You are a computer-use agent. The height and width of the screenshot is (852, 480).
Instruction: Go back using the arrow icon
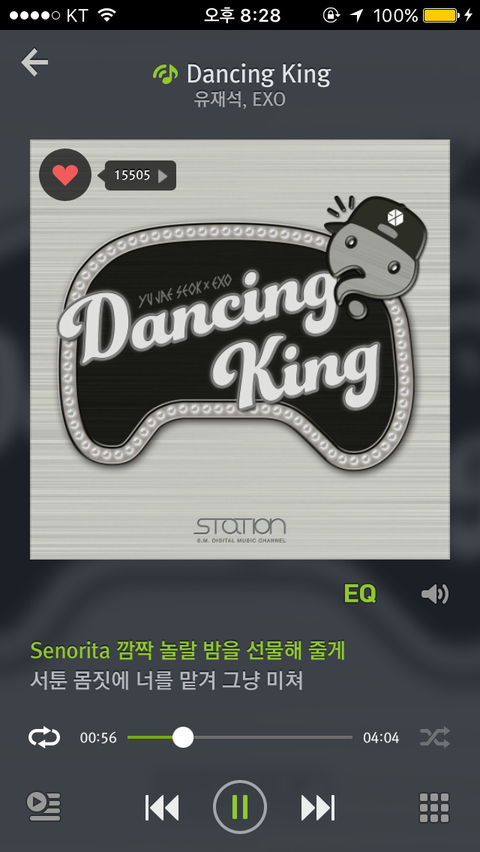(34, 62)
